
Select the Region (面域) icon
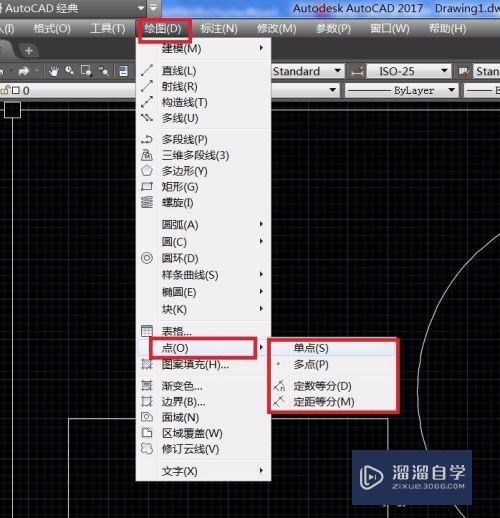point(147,417)
